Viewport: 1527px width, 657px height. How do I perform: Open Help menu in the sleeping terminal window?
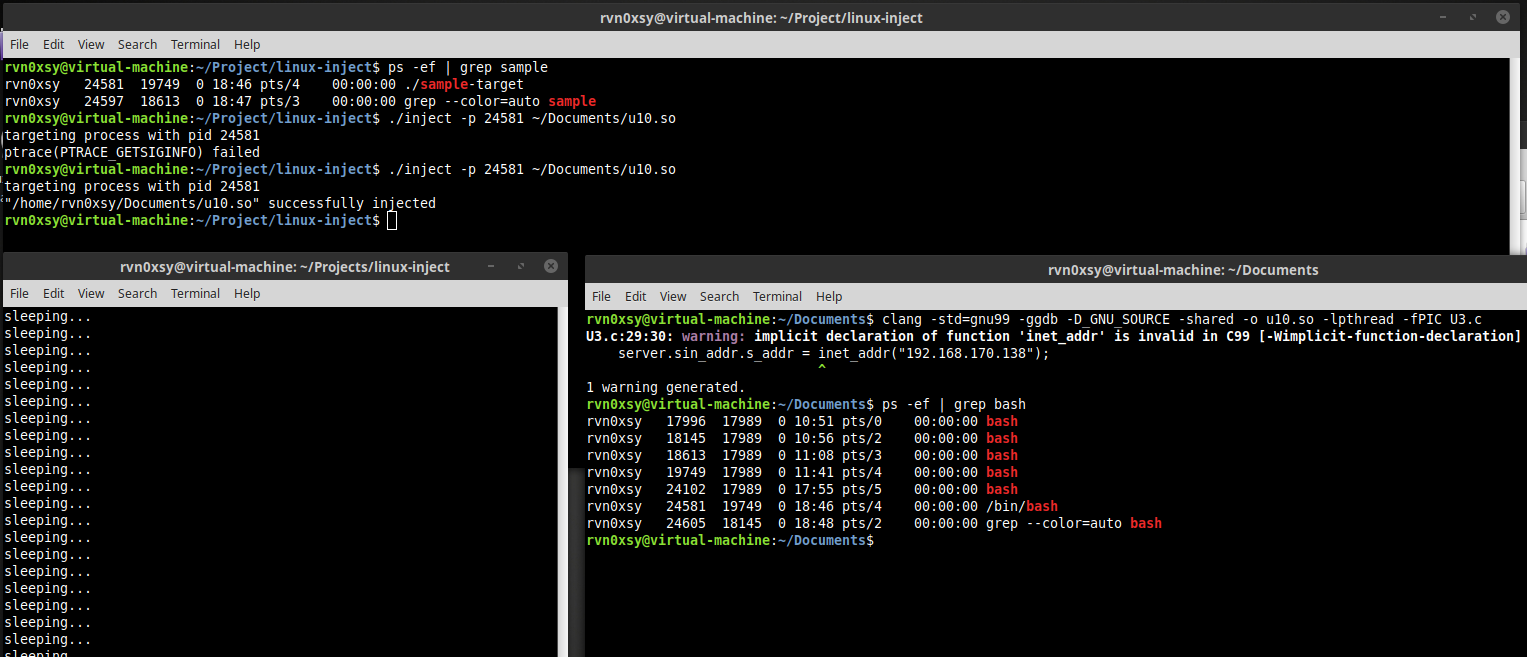click(x=247, y=293)
